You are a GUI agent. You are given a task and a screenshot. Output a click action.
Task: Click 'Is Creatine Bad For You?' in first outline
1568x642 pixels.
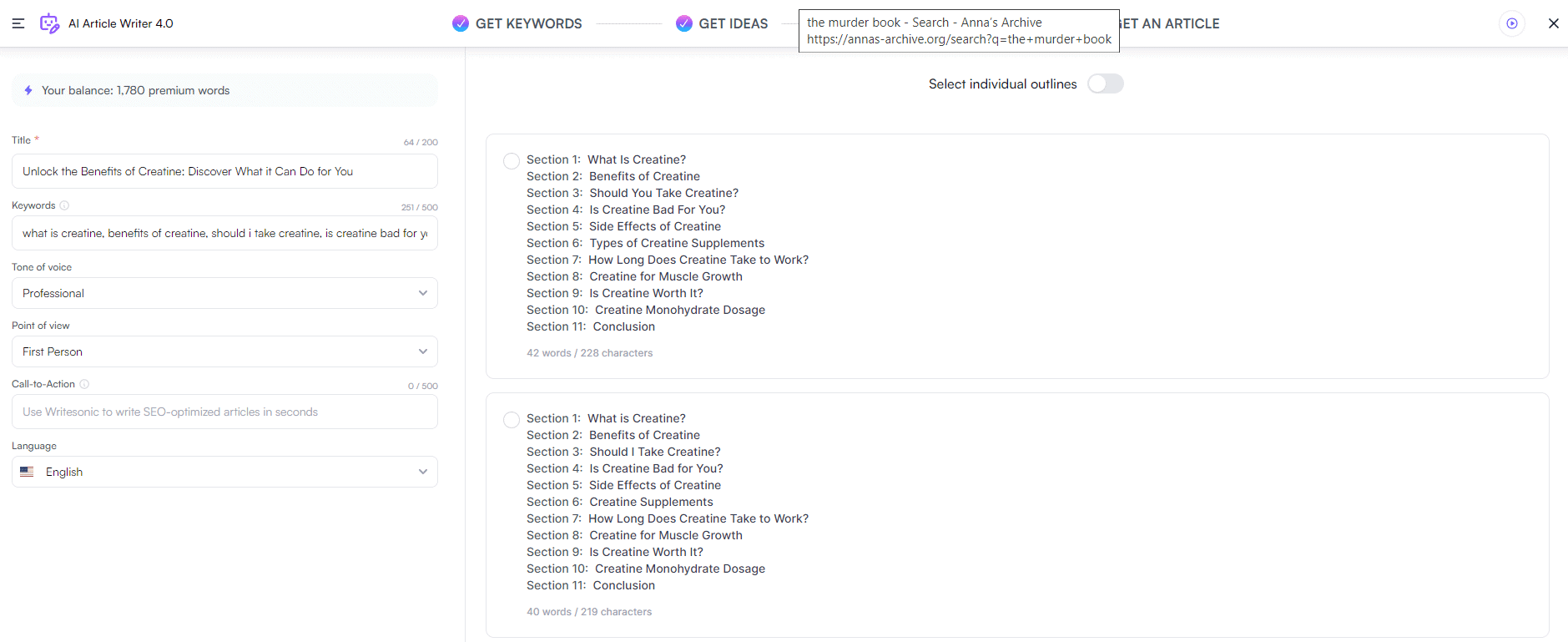[x=658, y=210]
